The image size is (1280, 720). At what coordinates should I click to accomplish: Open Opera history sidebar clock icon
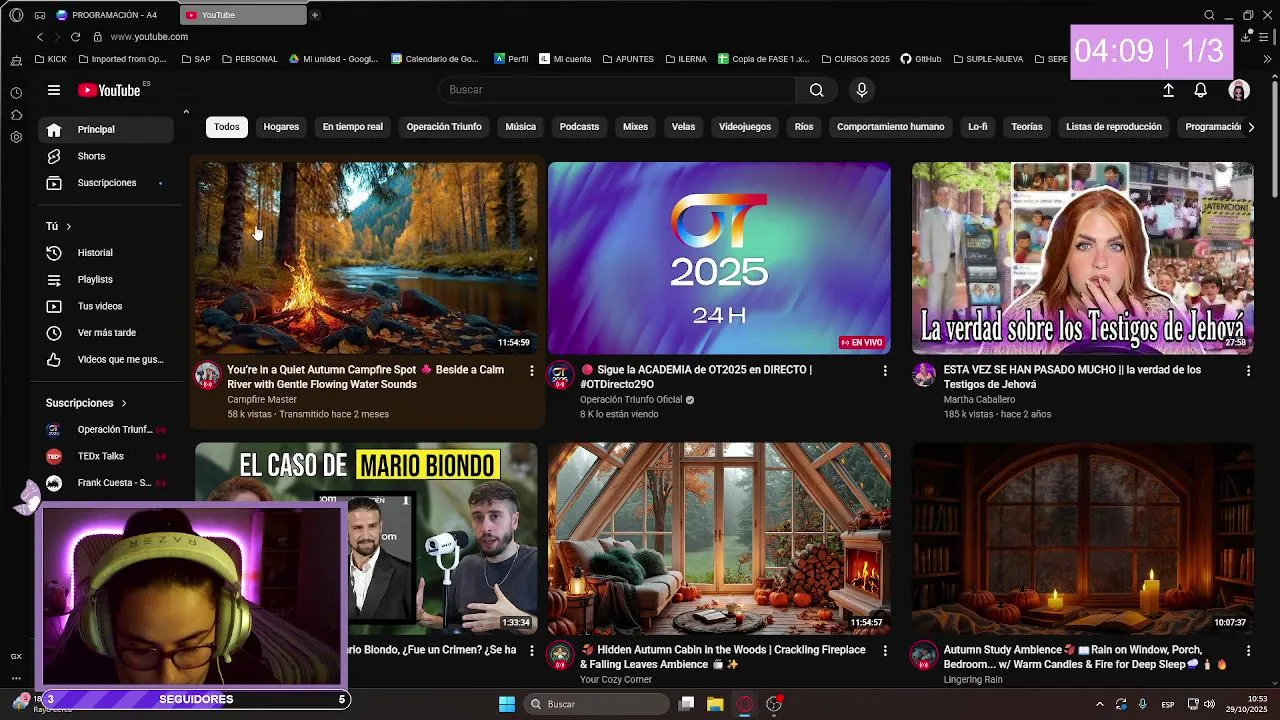(16, 93)
